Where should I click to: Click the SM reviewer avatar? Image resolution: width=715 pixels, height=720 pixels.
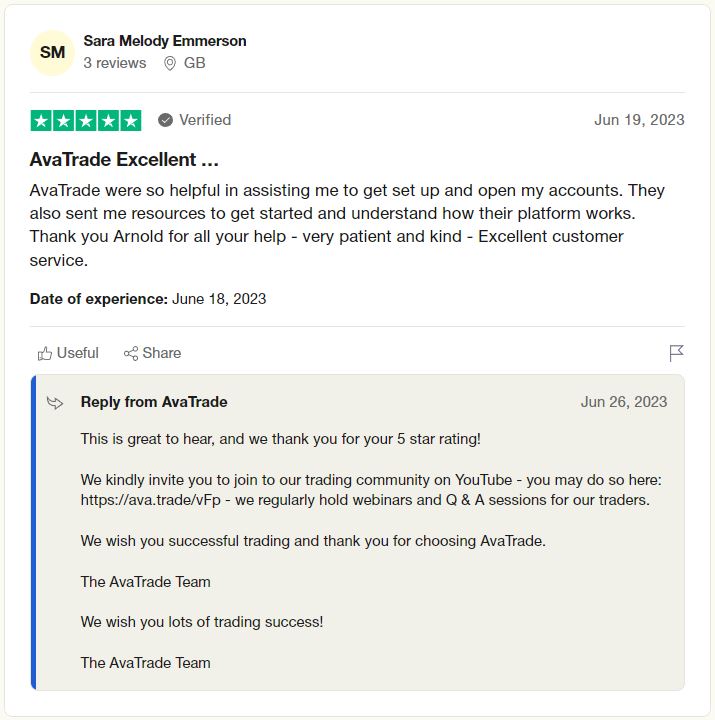coord(52,52)
